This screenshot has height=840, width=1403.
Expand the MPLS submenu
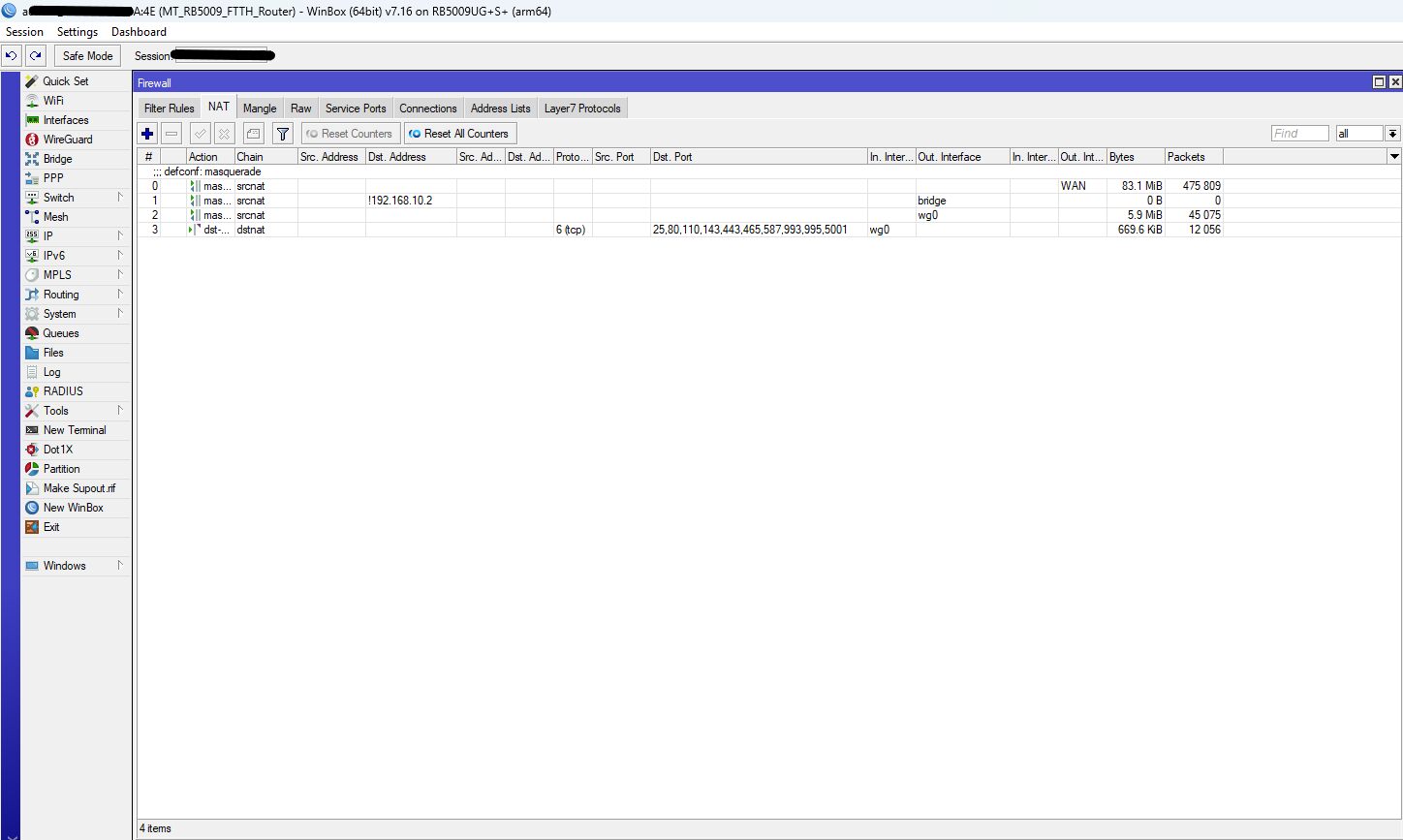tap(120, 275)
